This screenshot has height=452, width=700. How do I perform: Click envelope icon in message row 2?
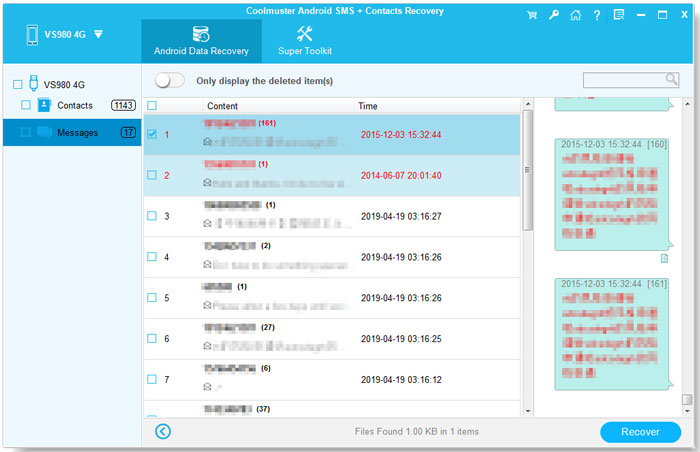[207, 183]
